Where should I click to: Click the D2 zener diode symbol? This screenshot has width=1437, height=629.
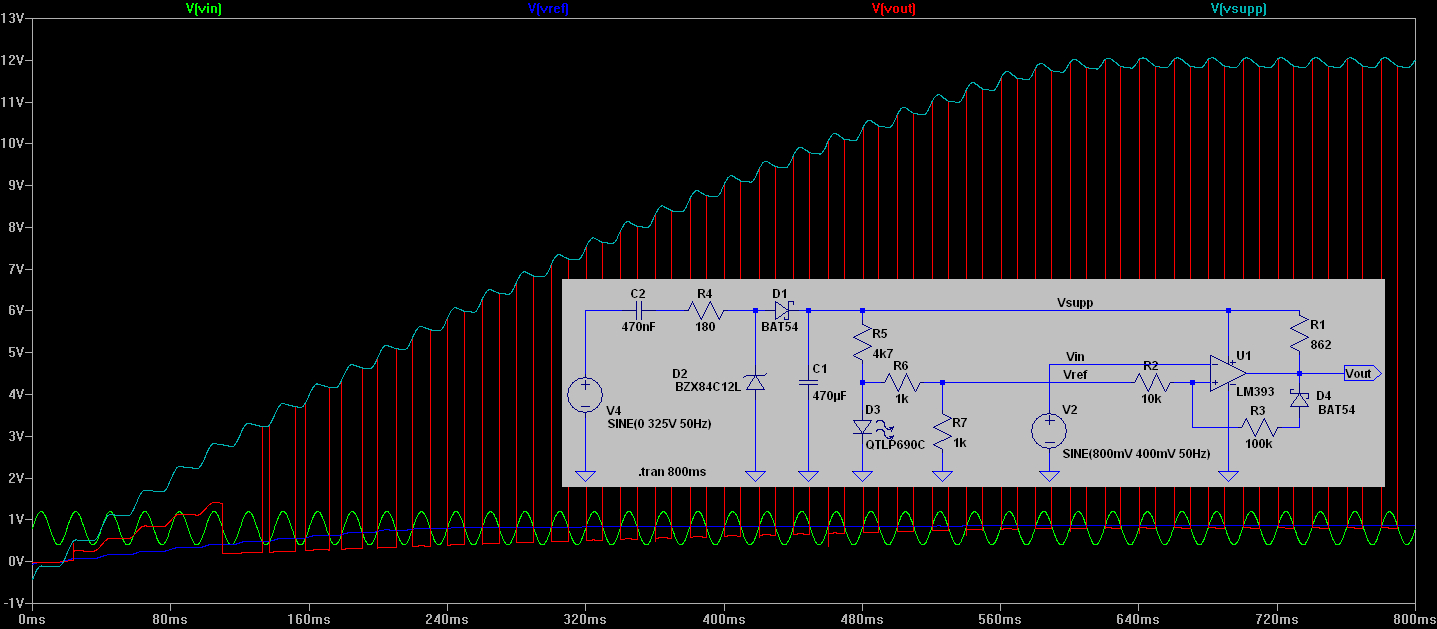point(756,381)
